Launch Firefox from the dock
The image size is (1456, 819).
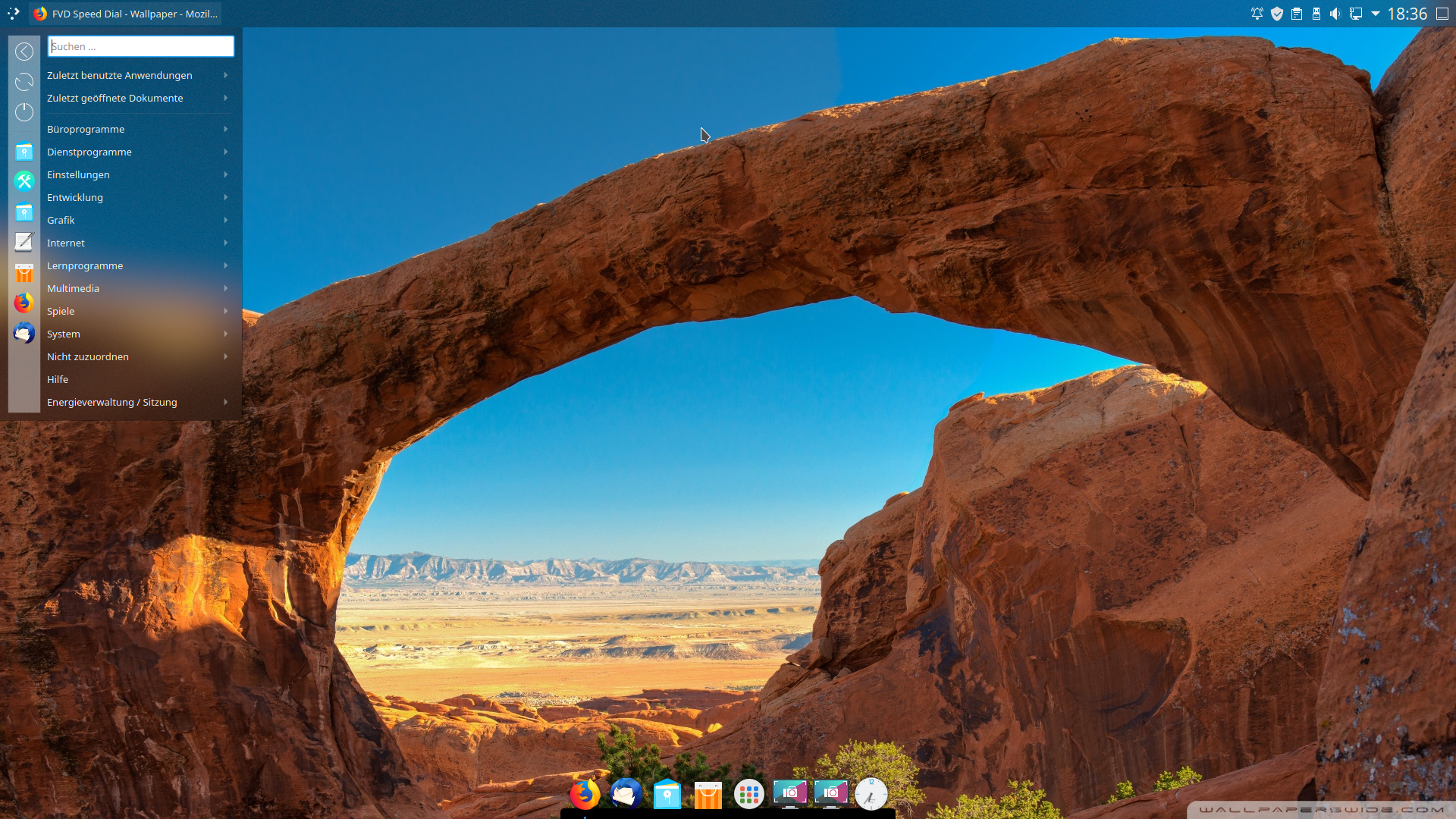(x=584, y=794)
